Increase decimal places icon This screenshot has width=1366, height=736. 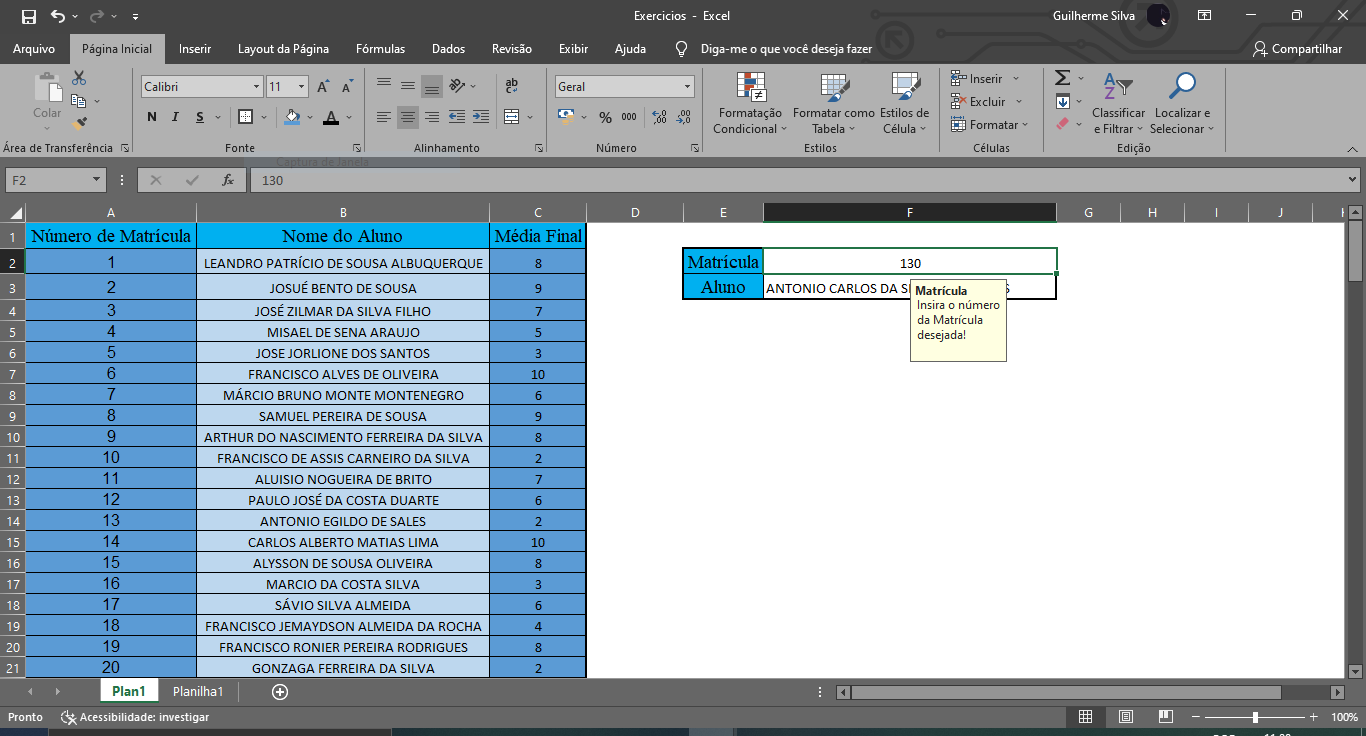click(659, 117)
